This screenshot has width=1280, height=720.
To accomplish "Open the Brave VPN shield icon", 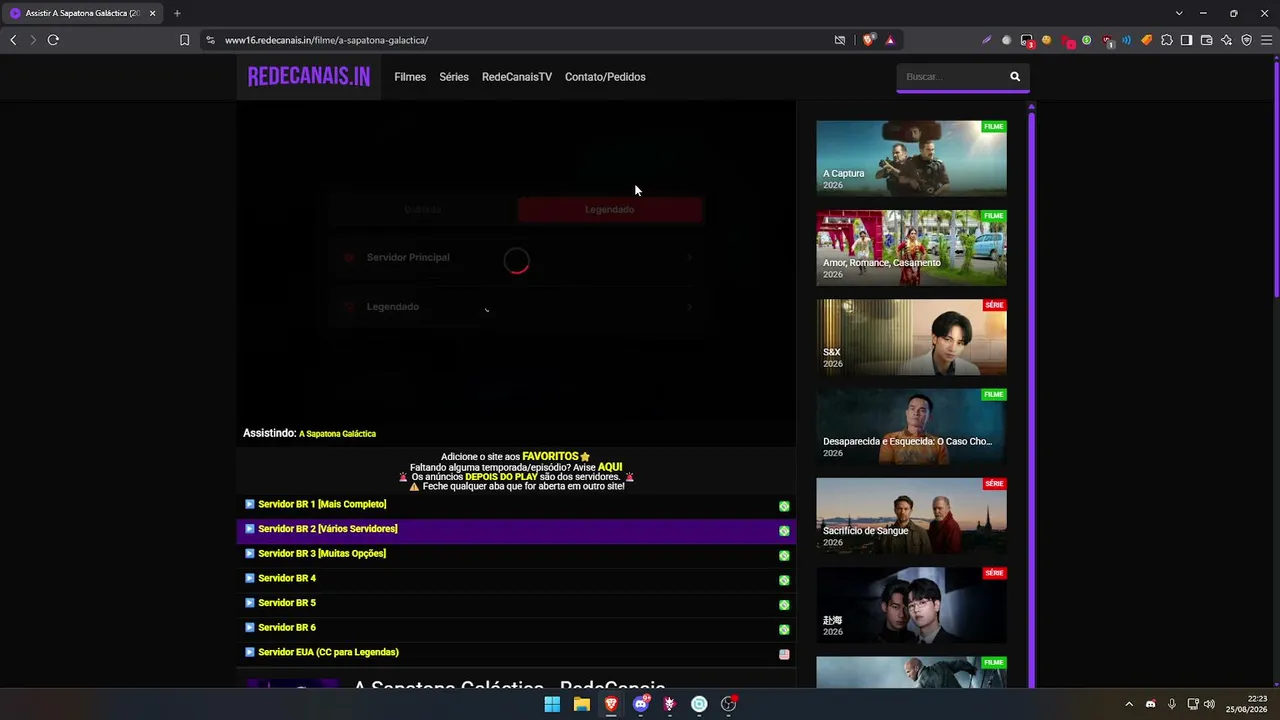I will tap(1246, 40).
